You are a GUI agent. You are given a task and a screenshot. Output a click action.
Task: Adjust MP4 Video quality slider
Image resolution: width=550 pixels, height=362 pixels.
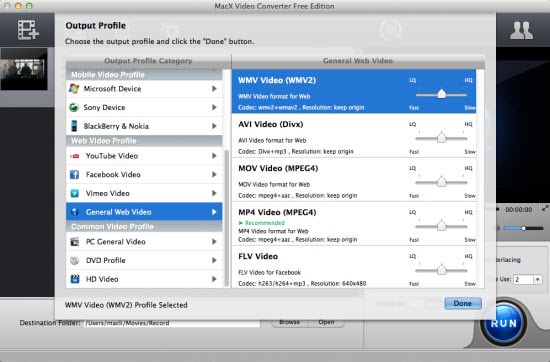tap(441, 226)
